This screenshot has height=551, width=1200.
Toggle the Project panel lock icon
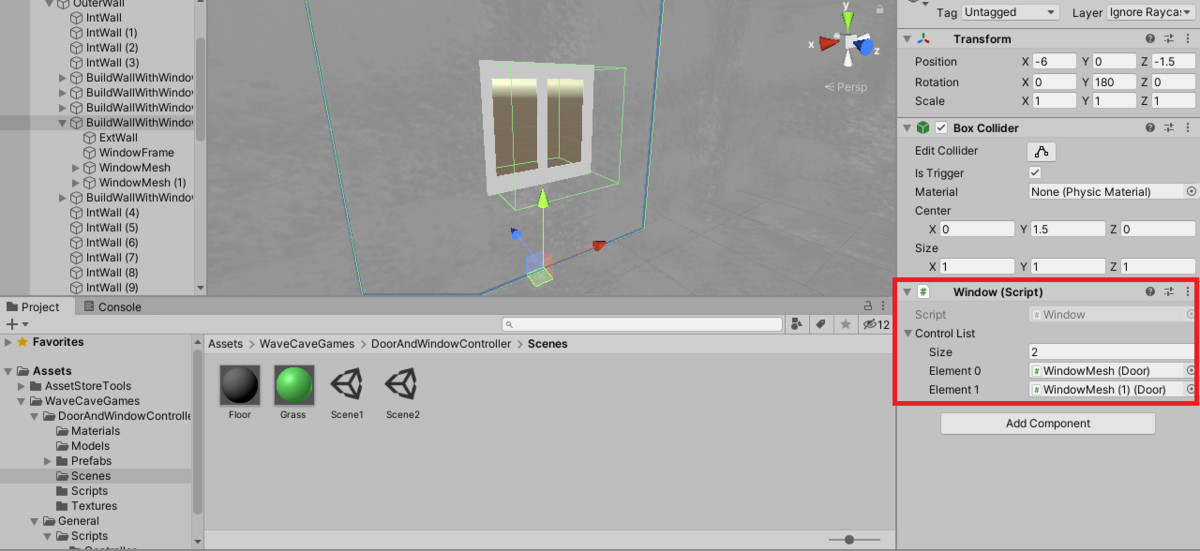click(x=868, y=306)
